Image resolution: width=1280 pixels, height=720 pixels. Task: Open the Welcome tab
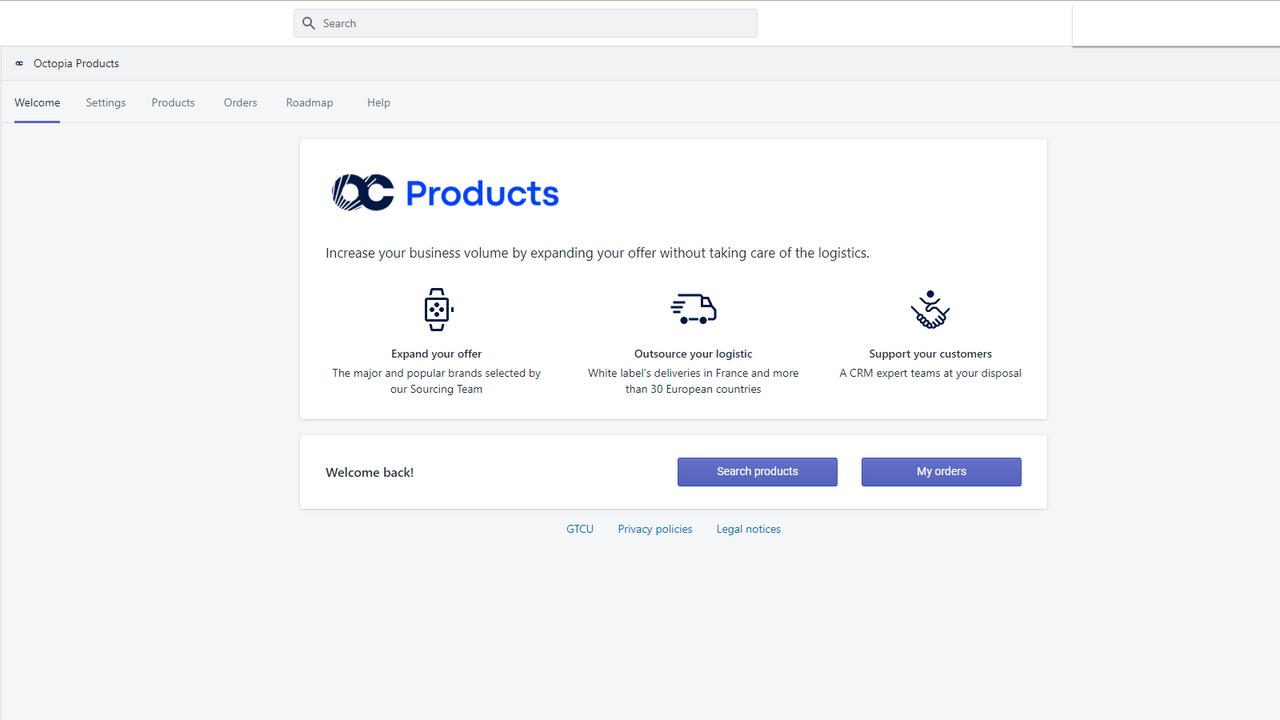[x=37, y=103]
